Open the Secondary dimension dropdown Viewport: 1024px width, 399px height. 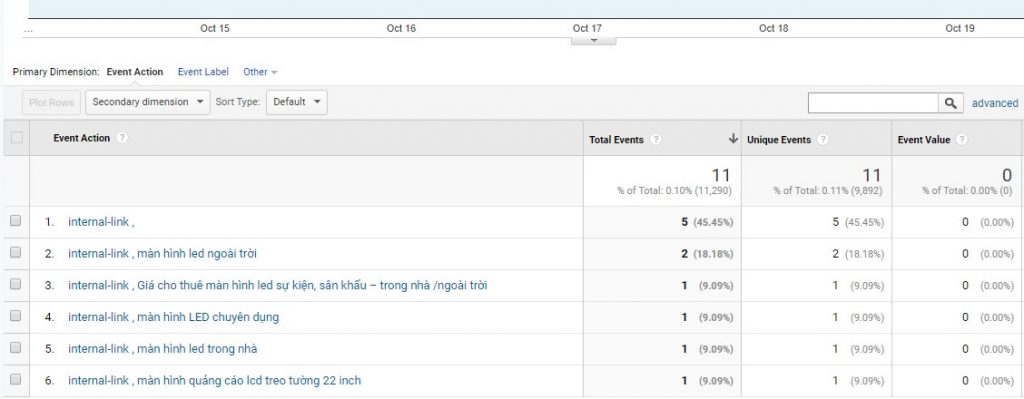point(148,102)
